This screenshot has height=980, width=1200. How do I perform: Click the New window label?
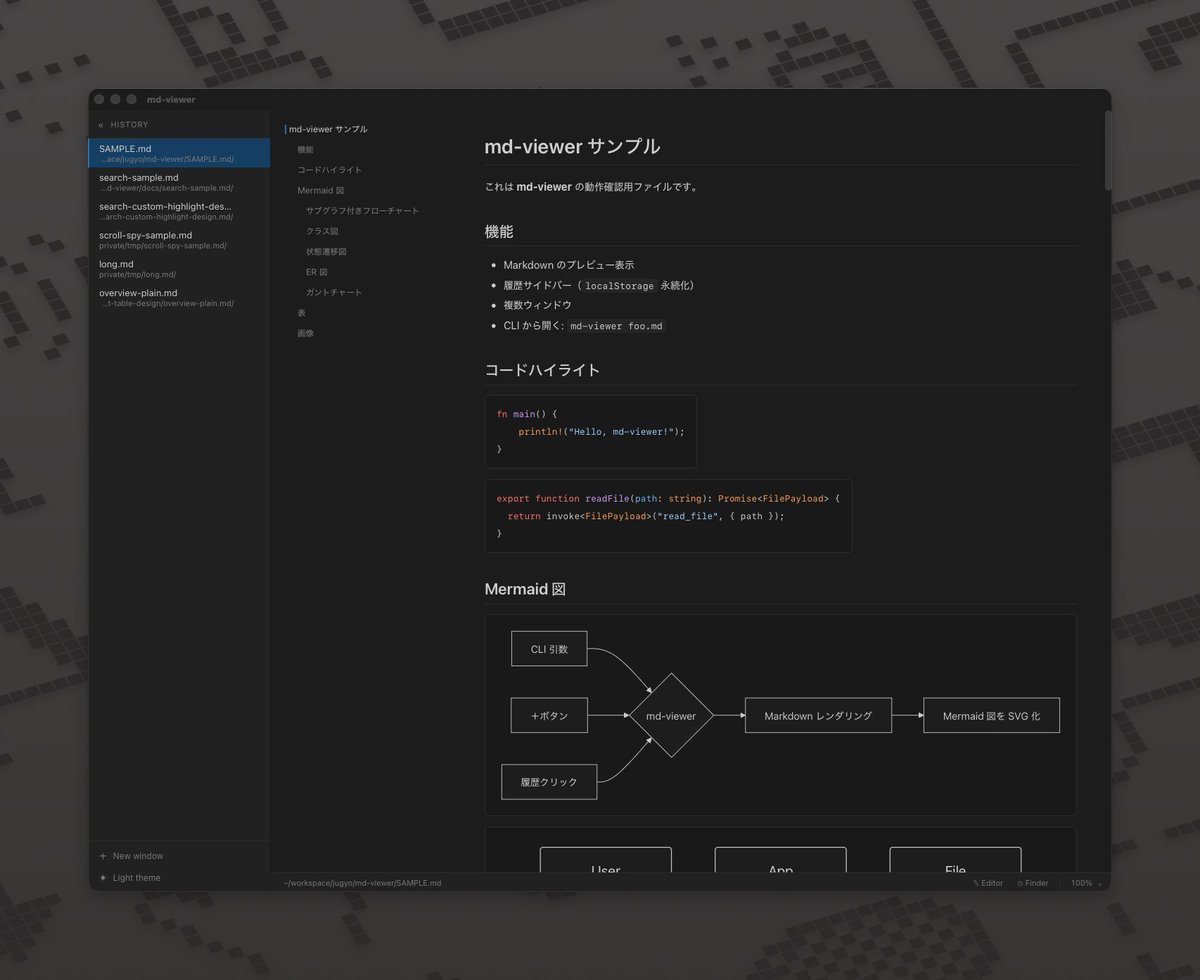click(138, 856)
